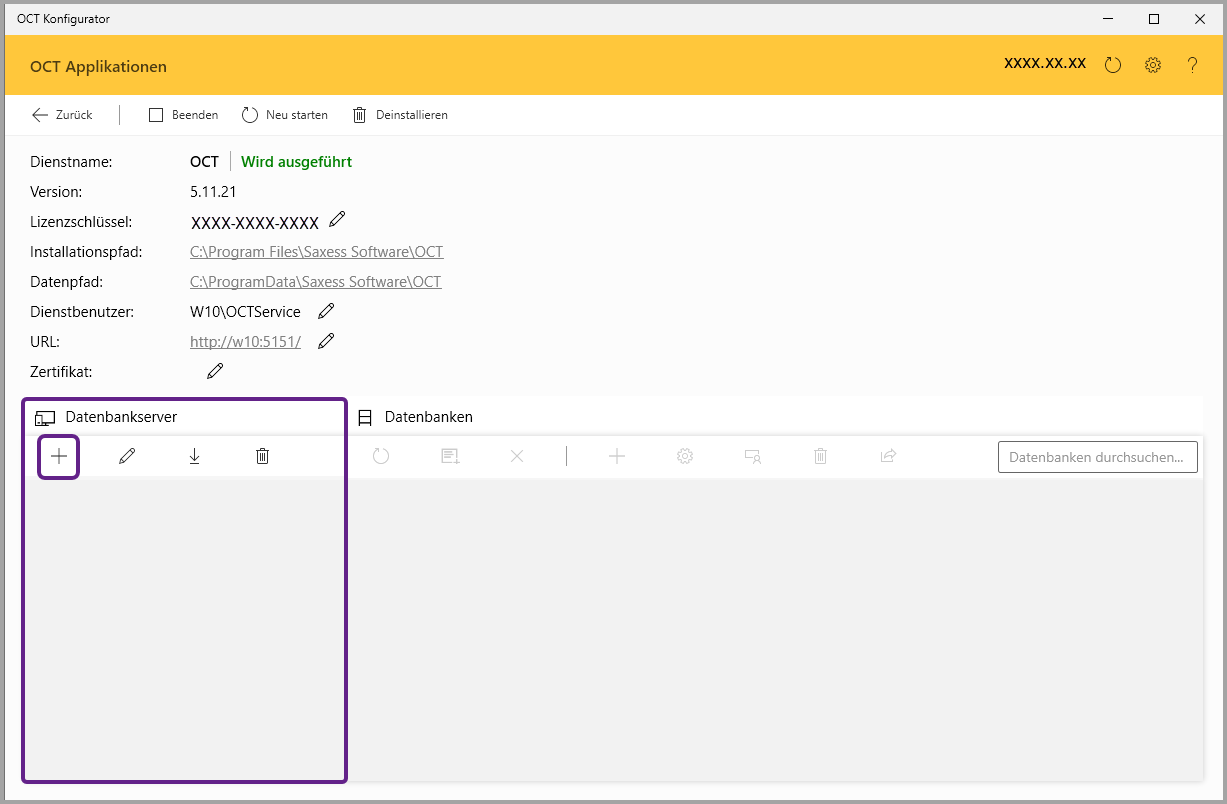The width and height of the screenshot is (1227, 804).
Task: Open help via the question mark icon
Action: [x=1192, y=65]
